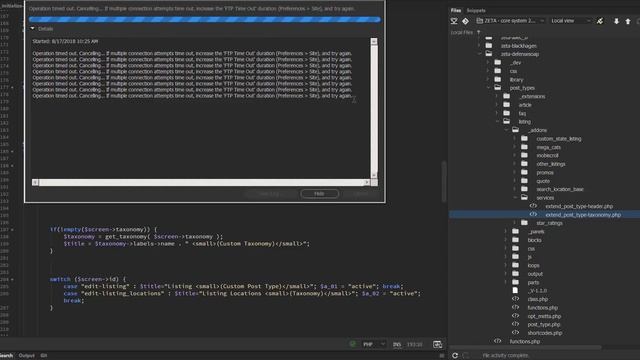Expand the library folder
The image size is (640, 360).
(x=488, y=80)
